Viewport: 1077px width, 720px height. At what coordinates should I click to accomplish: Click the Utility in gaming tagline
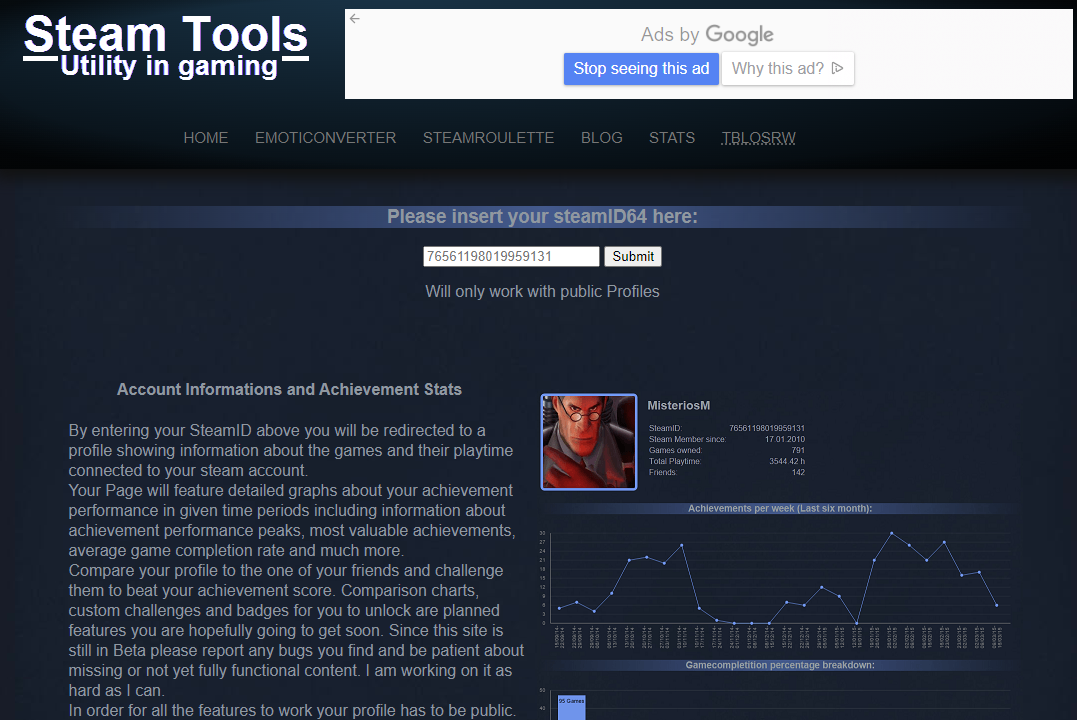168,67
